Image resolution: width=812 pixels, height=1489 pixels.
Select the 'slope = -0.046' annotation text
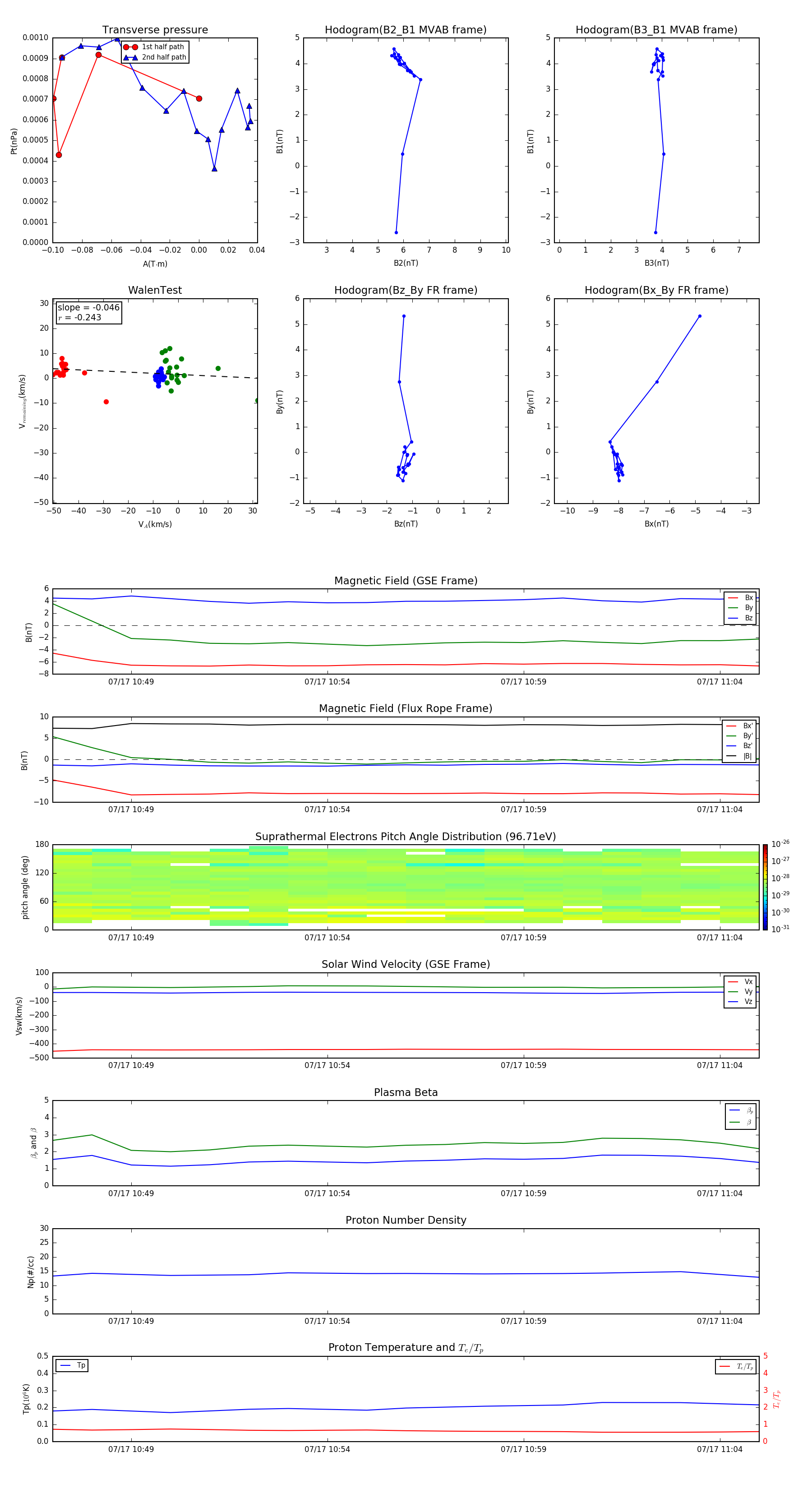88,308
